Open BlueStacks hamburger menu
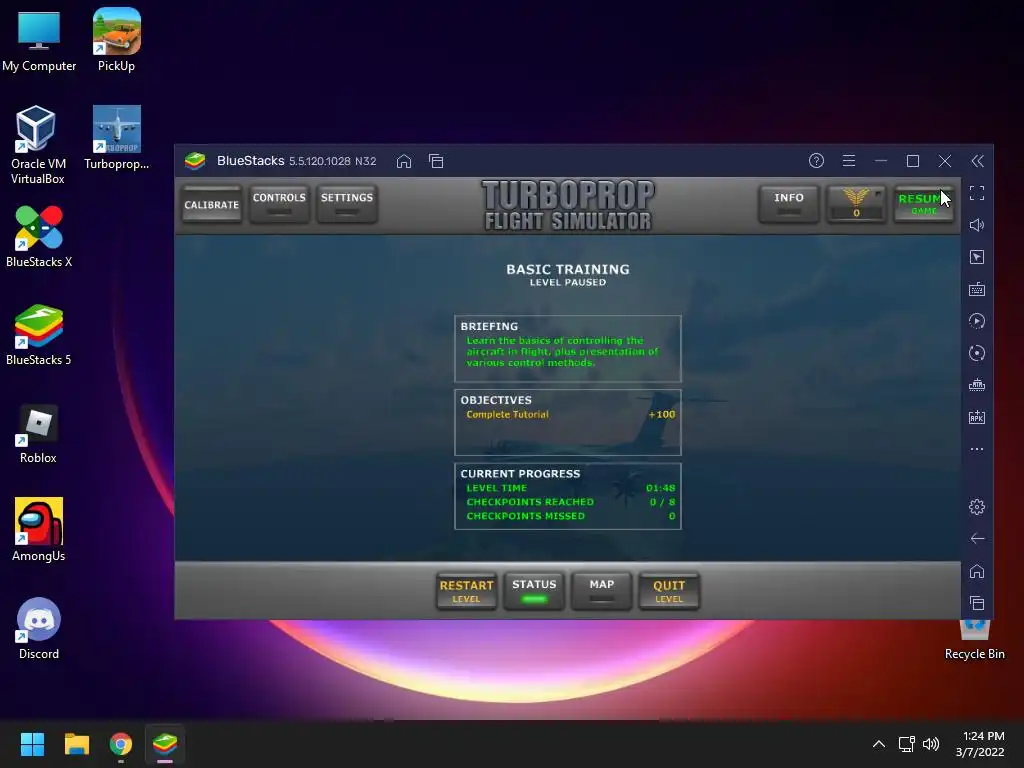1024x768 pixels. click(x=848, y=161)
